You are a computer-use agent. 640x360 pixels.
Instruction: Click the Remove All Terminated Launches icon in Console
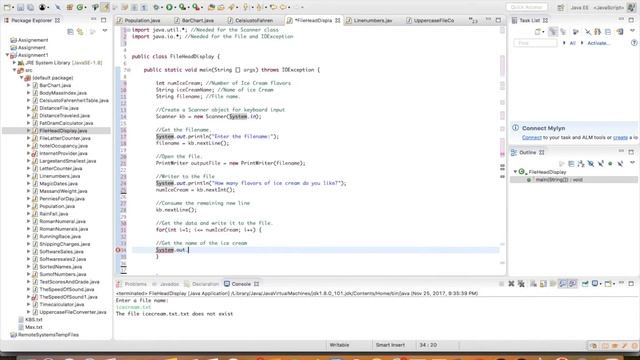(521, 284)
